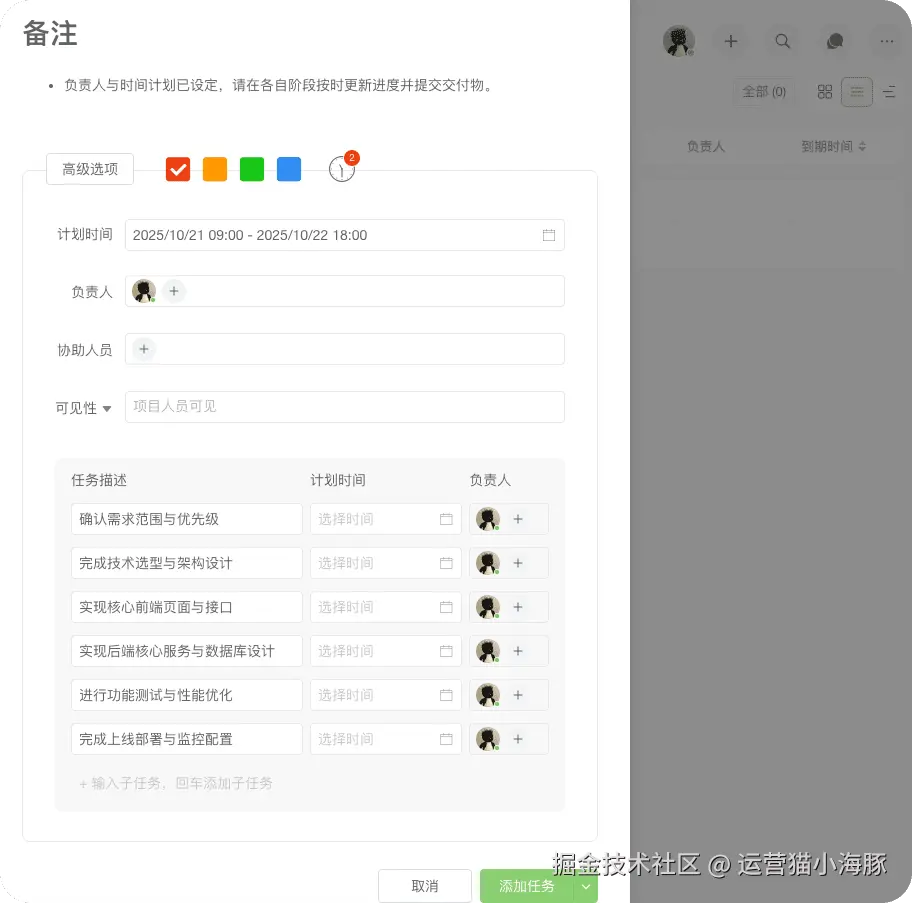Click assignee avatar in 进行功能测试与性能优化 row
Screen dimensions: 912x903
click(488, 695)
